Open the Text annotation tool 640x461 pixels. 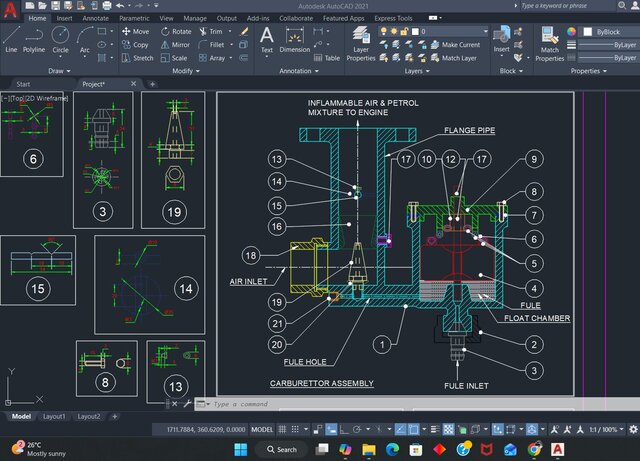pyautogui.click(x=267, y=40)
